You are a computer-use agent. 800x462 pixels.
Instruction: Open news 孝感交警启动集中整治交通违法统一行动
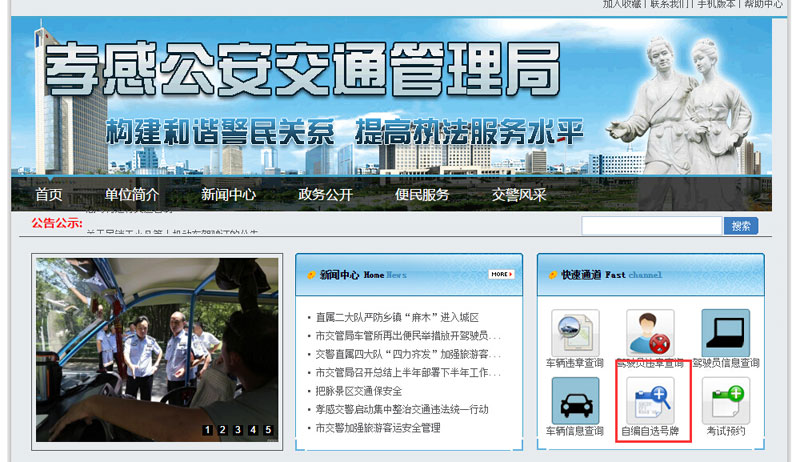pos(402,409)
